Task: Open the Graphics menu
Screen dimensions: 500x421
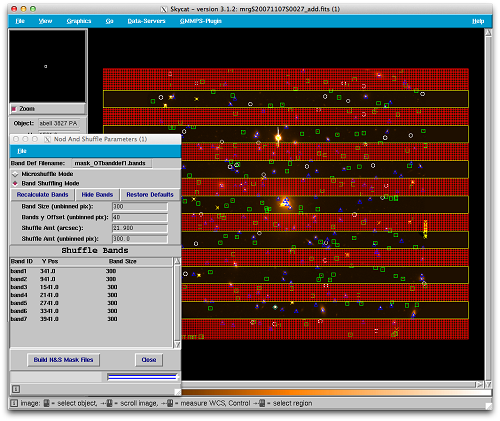Action: point(79,21)
